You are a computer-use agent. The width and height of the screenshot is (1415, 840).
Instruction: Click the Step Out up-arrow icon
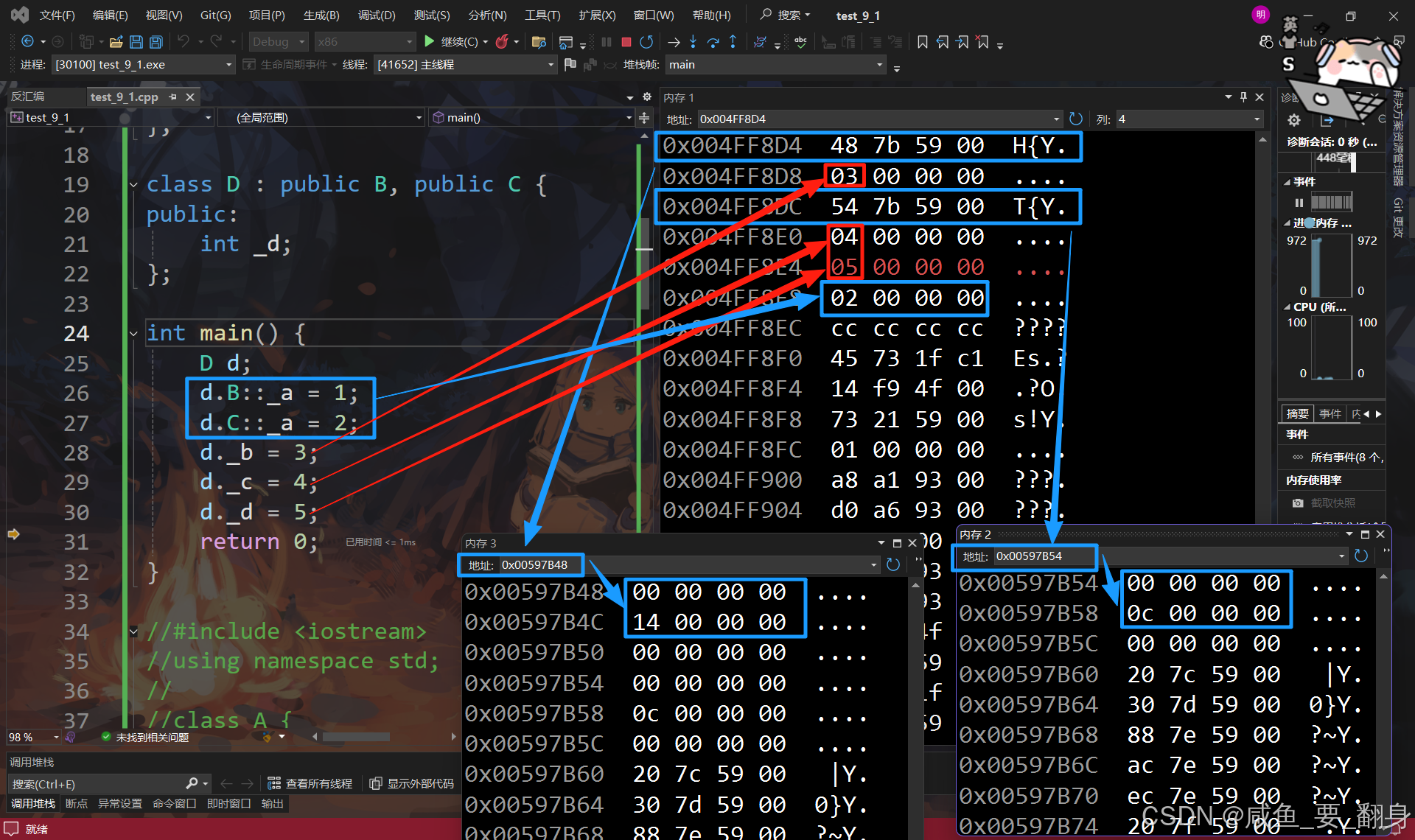coord(733,42)
